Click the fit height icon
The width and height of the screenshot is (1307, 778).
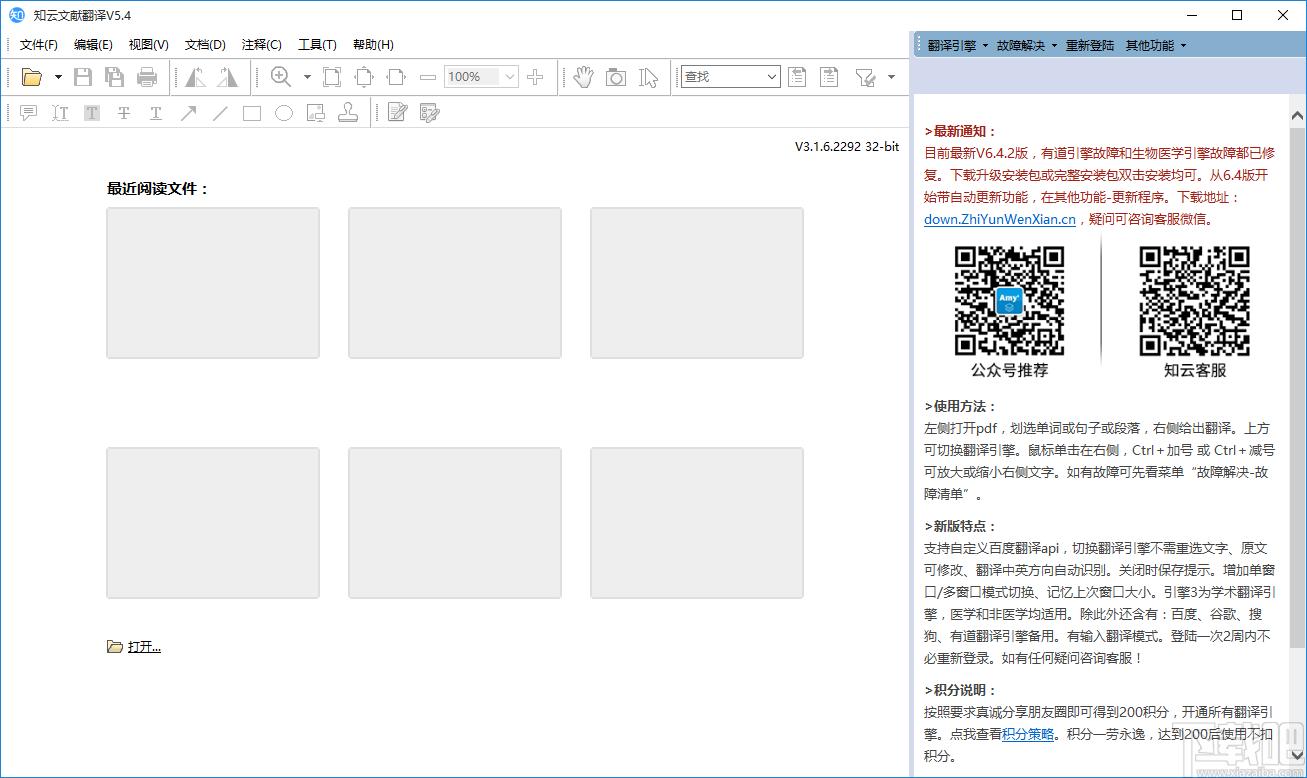click(x=364, y=77)
